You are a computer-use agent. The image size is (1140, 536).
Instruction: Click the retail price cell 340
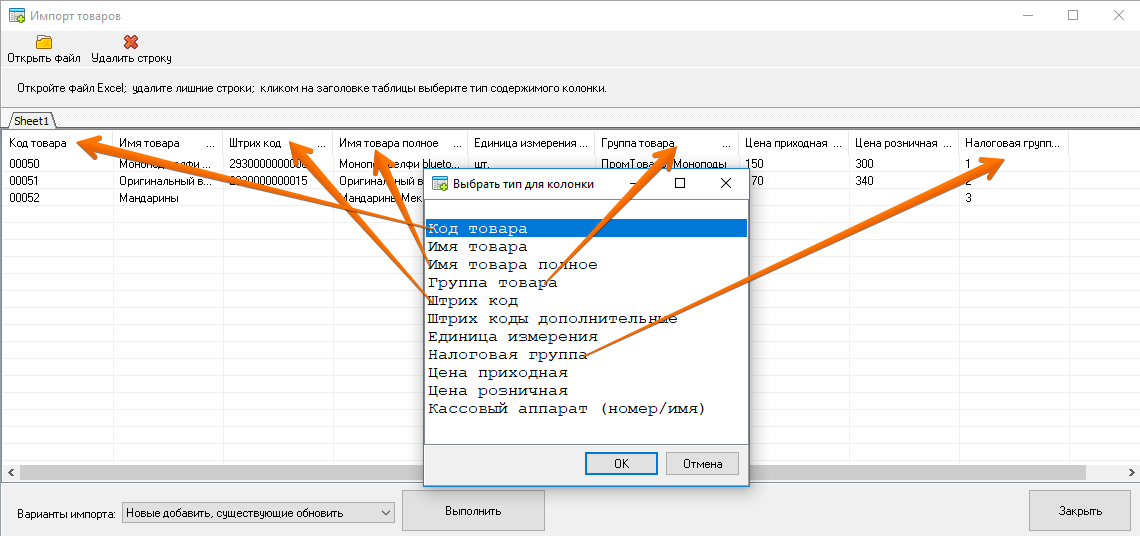coord(904,180)
